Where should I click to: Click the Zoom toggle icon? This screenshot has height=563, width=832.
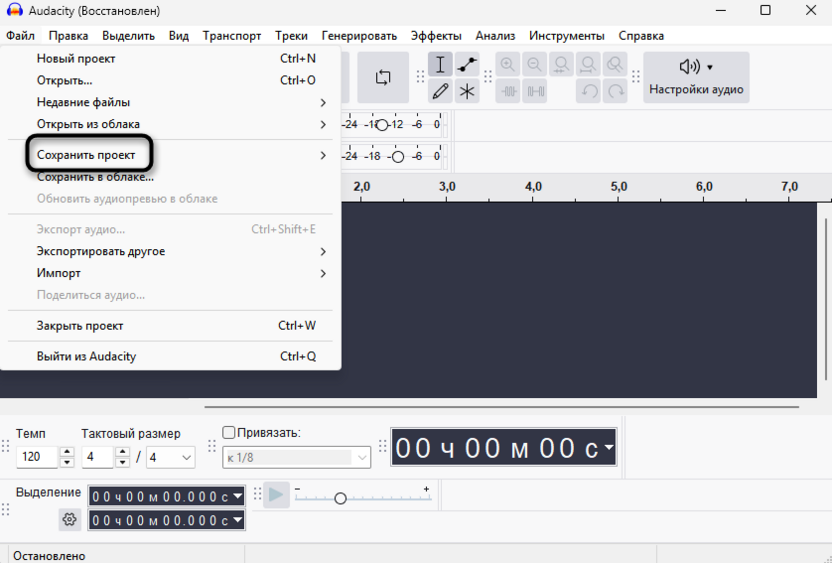[x=615, y=65]
